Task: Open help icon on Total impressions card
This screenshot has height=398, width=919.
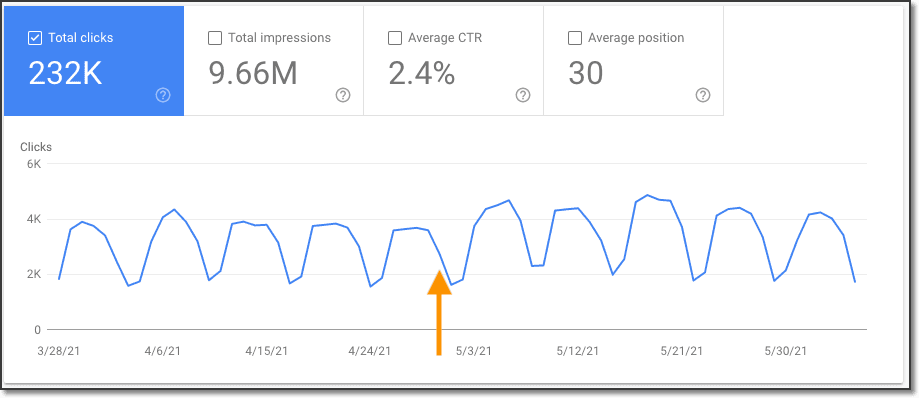Action: tap(343, 96)
